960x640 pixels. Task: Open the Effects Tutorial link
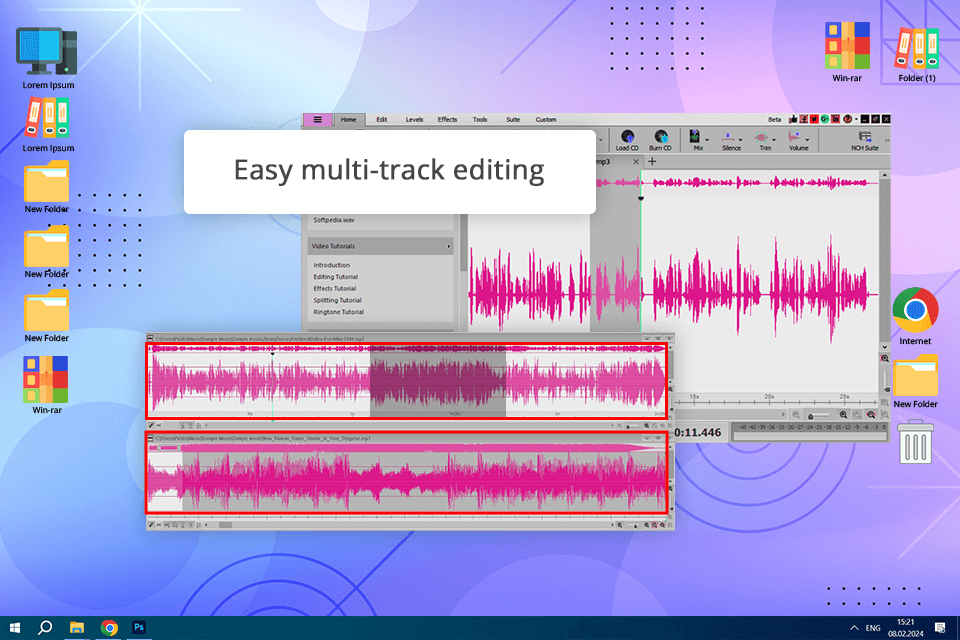point(335,288)
